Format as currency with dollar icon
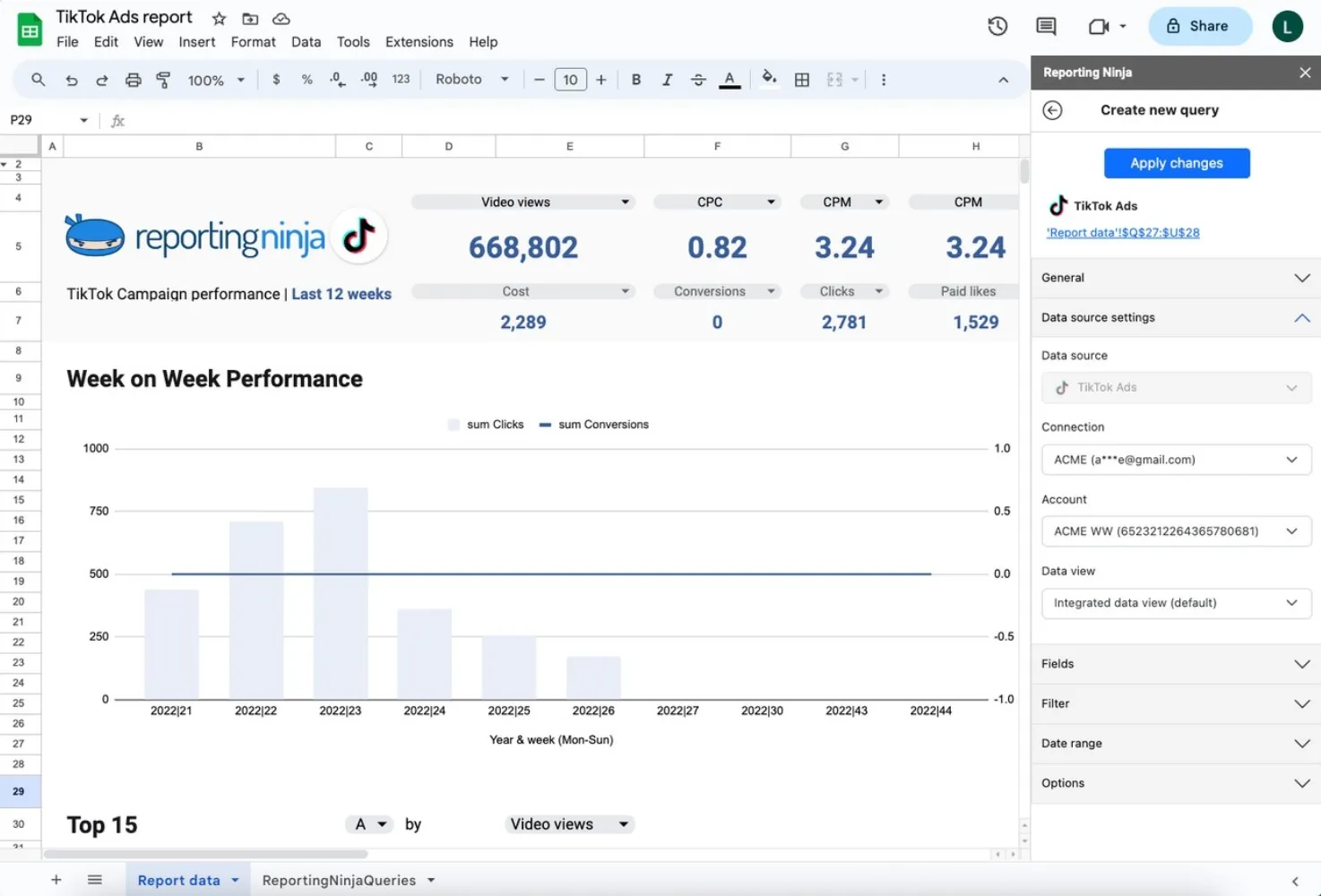Screen dimensions: 1321x896 (x=276, y=80)
